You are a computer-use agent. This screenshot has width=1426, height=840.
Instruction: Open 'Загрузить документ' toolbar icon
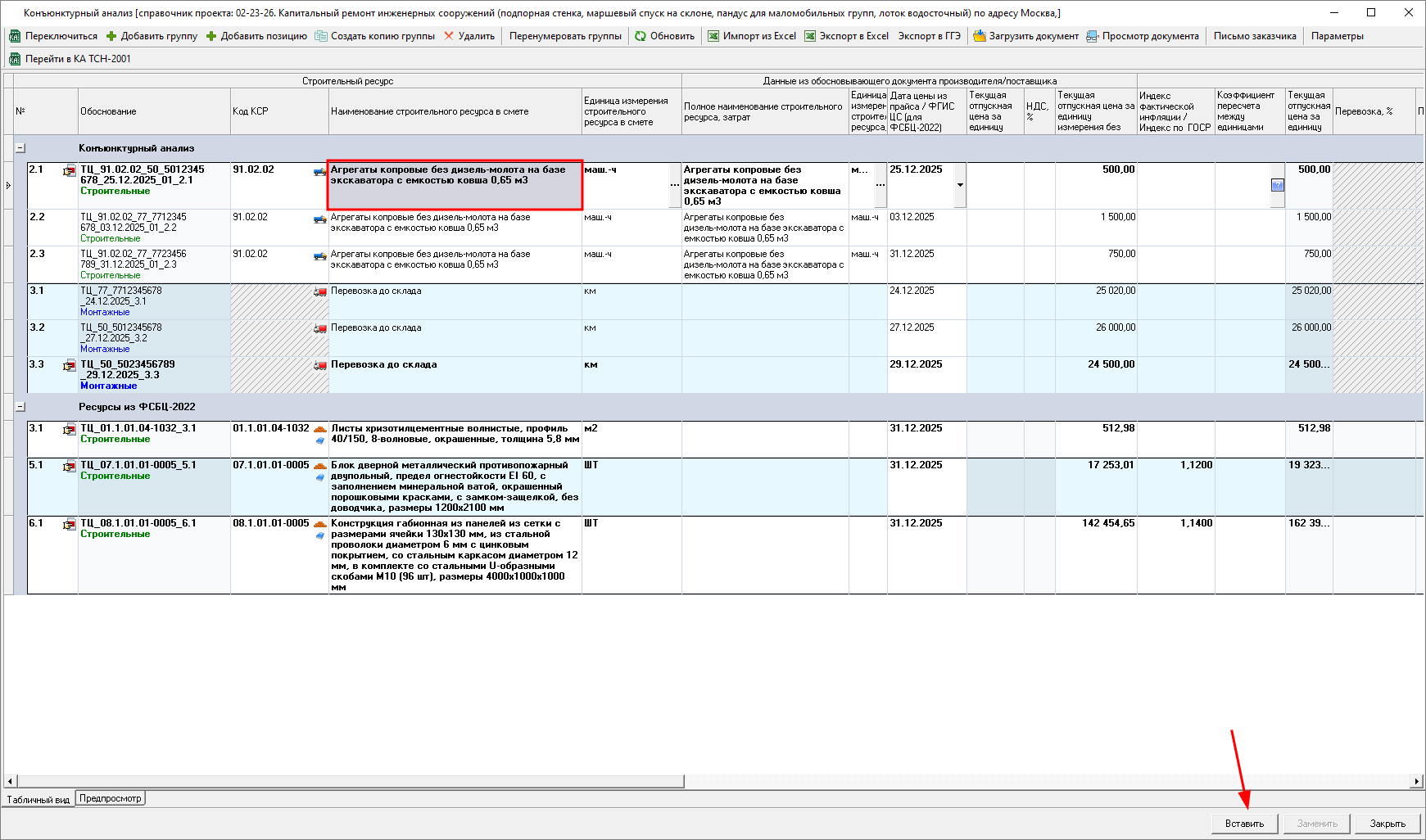tap(979, 36)
